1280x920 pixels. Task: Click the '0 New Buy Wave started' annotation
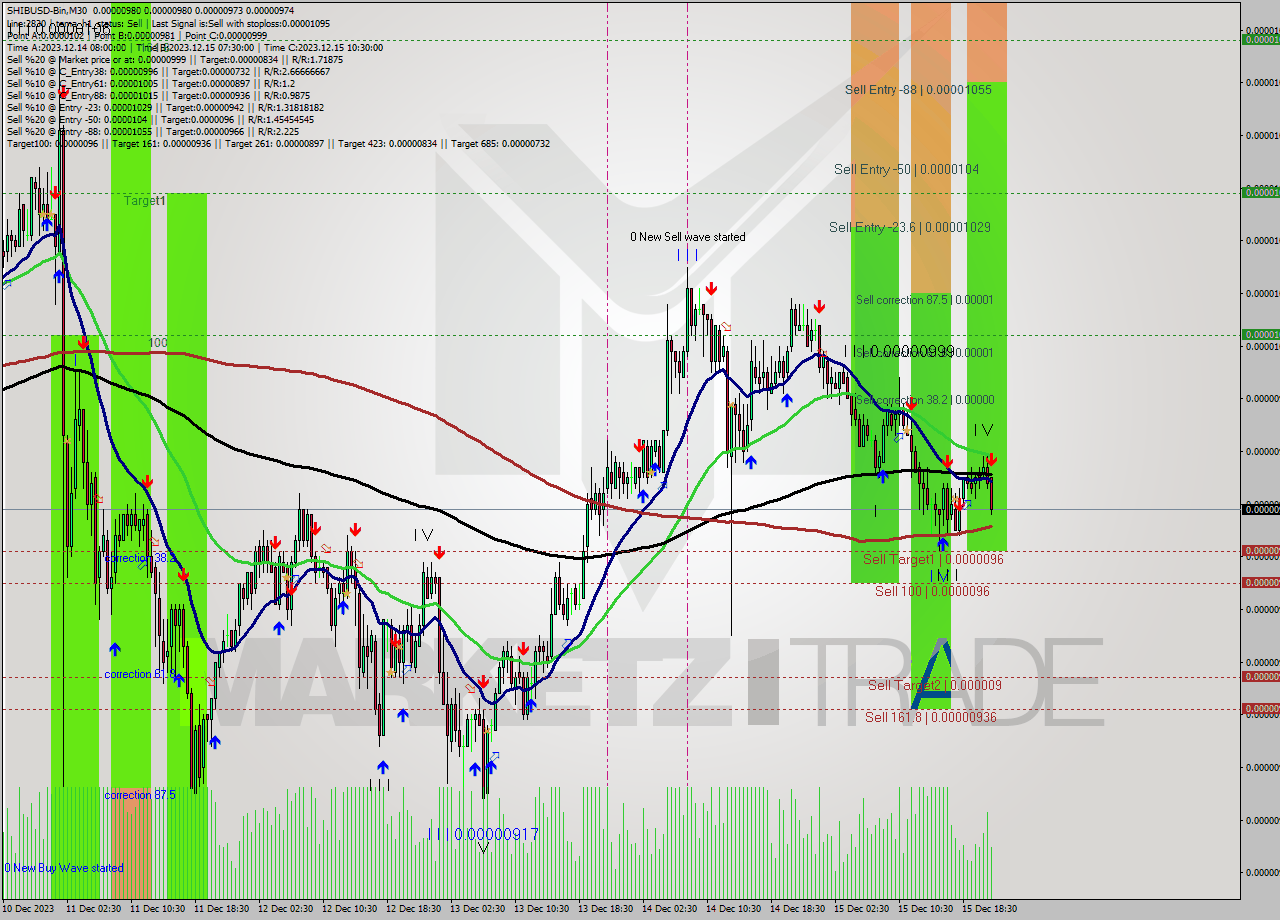64,867
